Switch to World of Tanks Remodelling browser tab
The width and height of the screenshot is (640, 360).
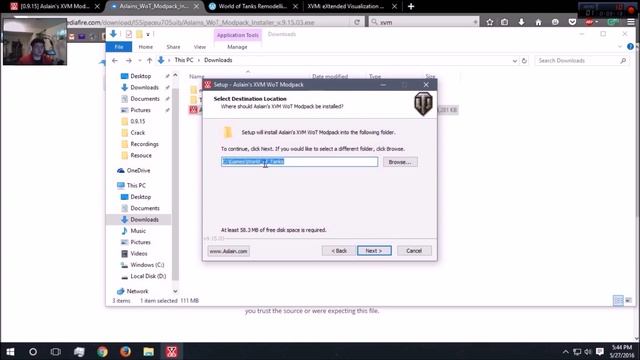(x=252, y=7)
